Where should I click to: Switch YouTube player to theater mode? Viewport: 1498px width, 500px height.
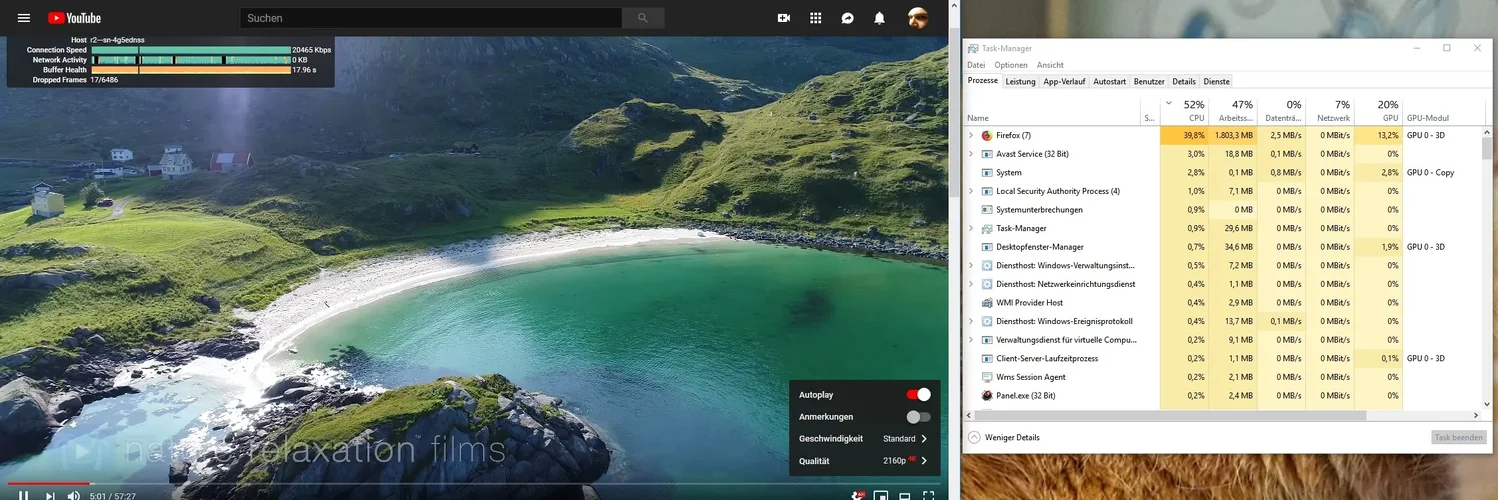point(904,495)
